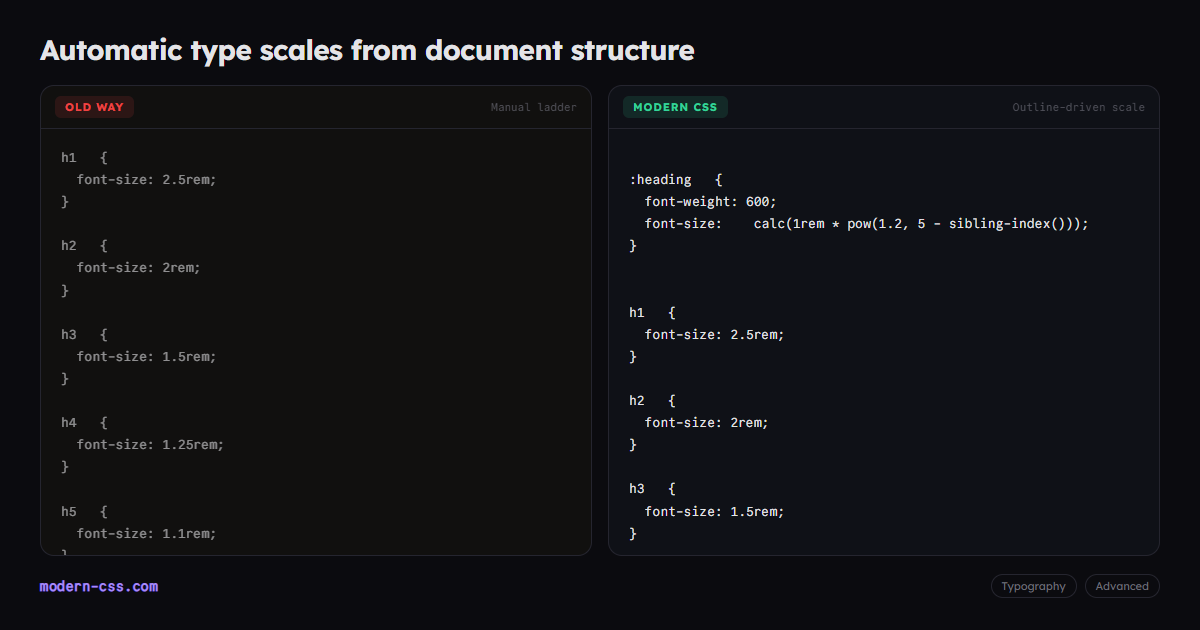Click 'font-size: 2rem;' in Old Way panel

138,268
